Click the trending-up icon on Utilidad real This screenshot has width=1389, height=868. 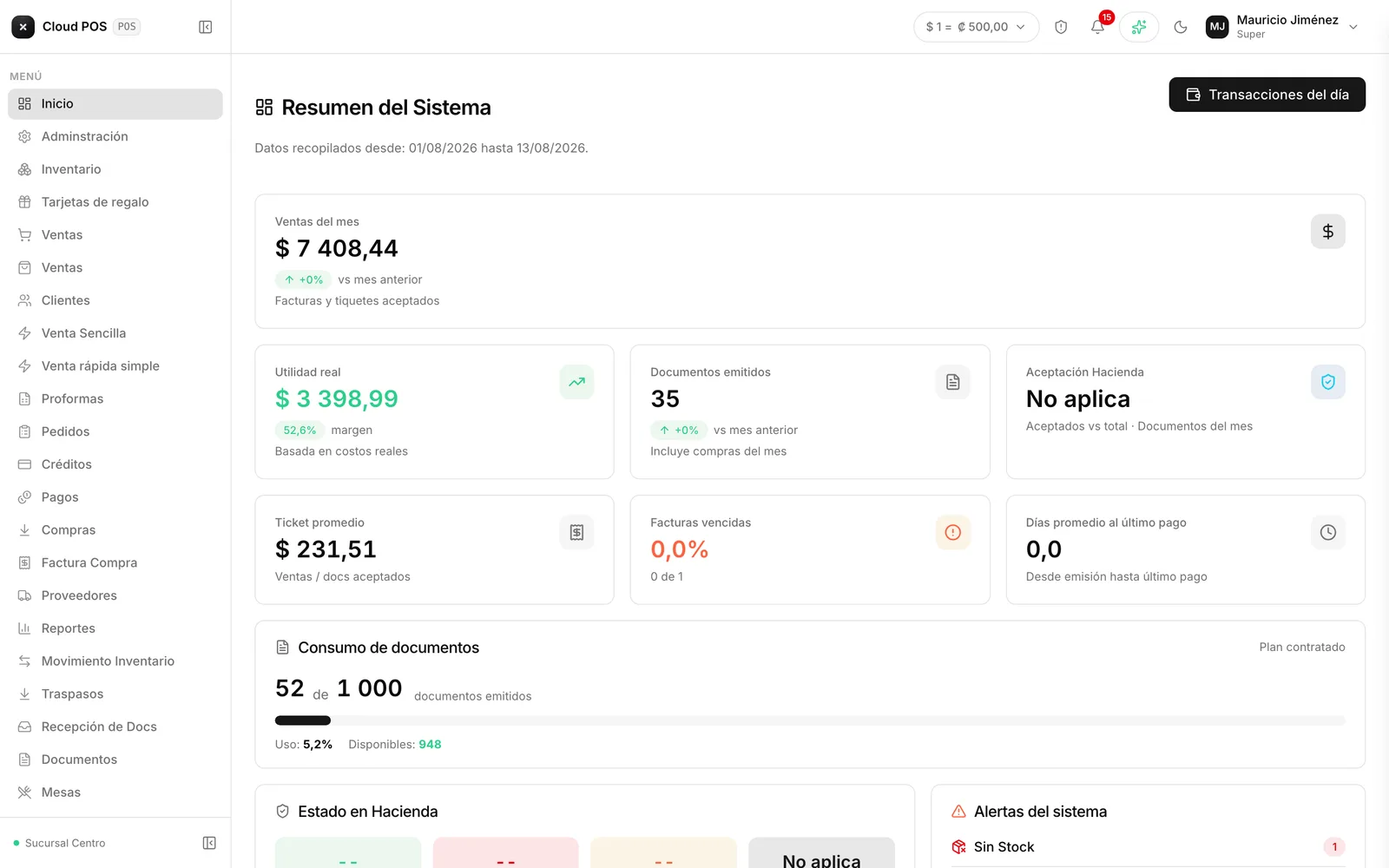[x=576, y=382]
